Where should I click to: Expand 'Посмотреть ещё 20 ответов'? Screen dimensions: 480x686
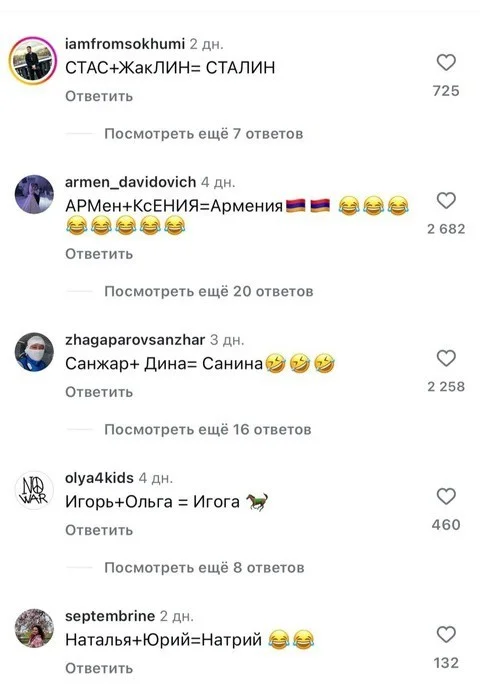(x=209, y=291)
